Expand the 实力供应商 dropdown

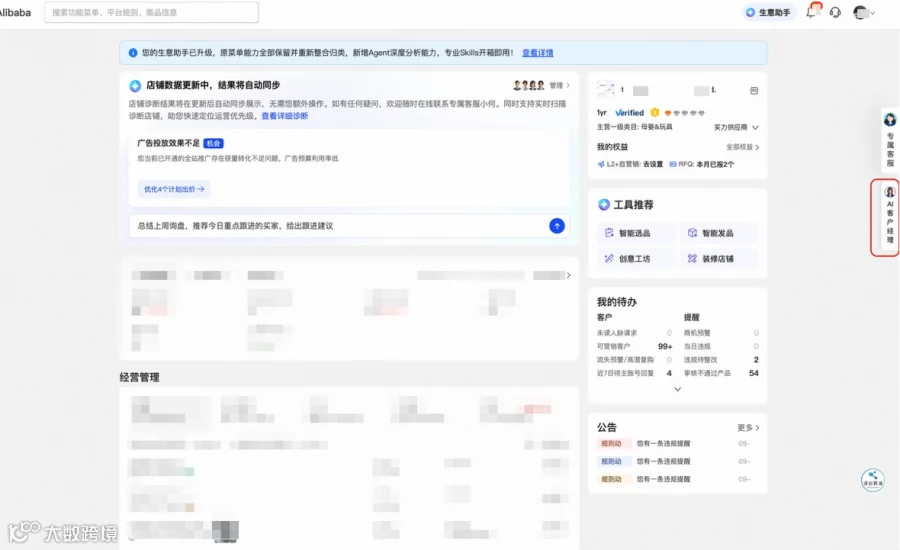736,127
